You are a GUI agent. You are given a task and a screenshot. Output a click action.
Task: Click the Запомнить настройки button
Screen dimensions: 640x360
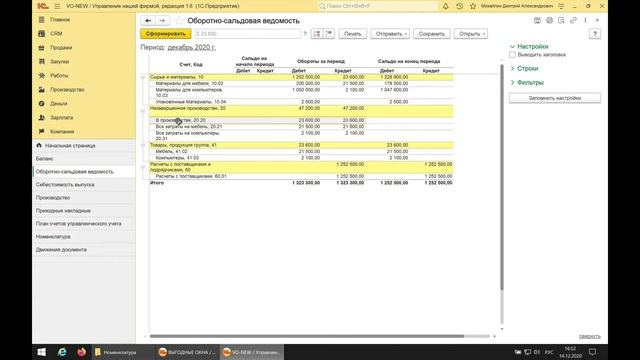tap(555, 98)
